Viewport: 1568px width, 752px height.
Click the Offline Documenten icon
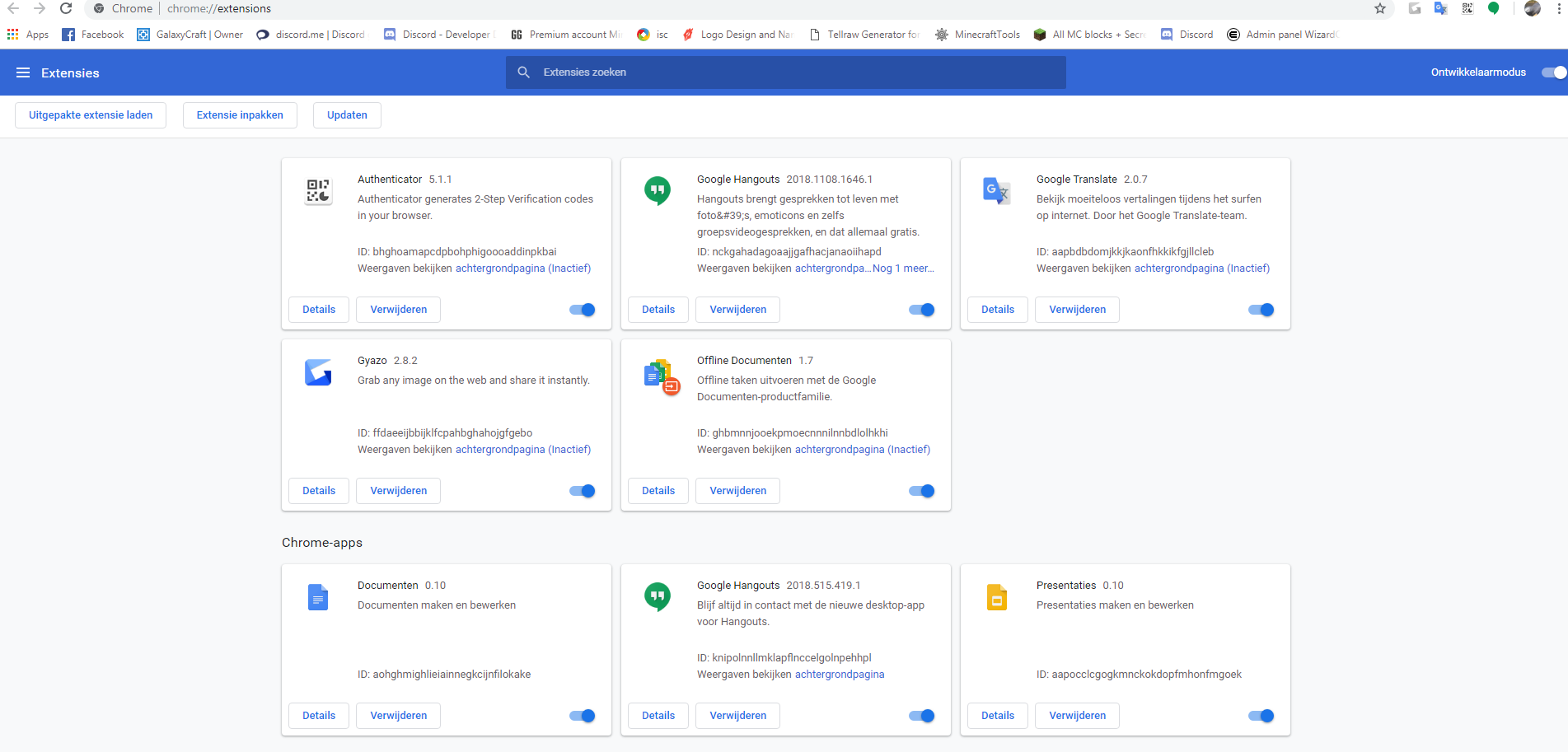click(x=662, y=376)
